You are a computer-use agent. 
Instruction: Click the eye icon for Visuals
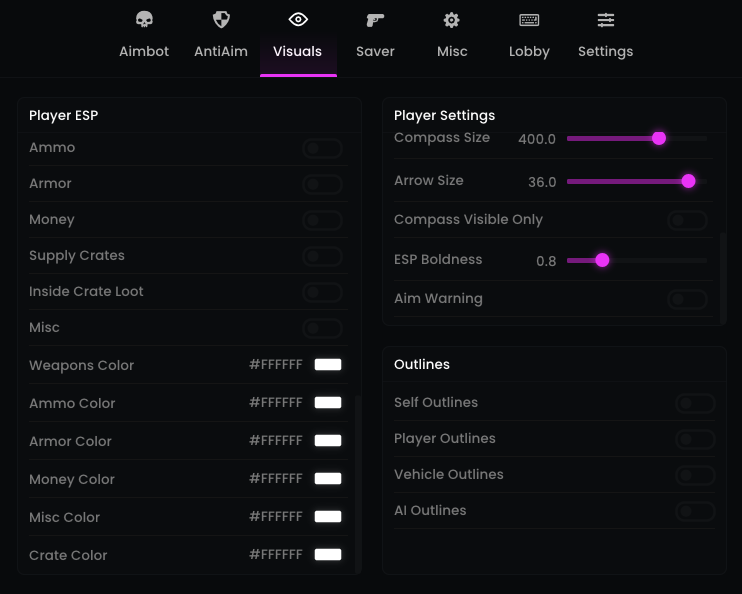[x=297, y=20]
